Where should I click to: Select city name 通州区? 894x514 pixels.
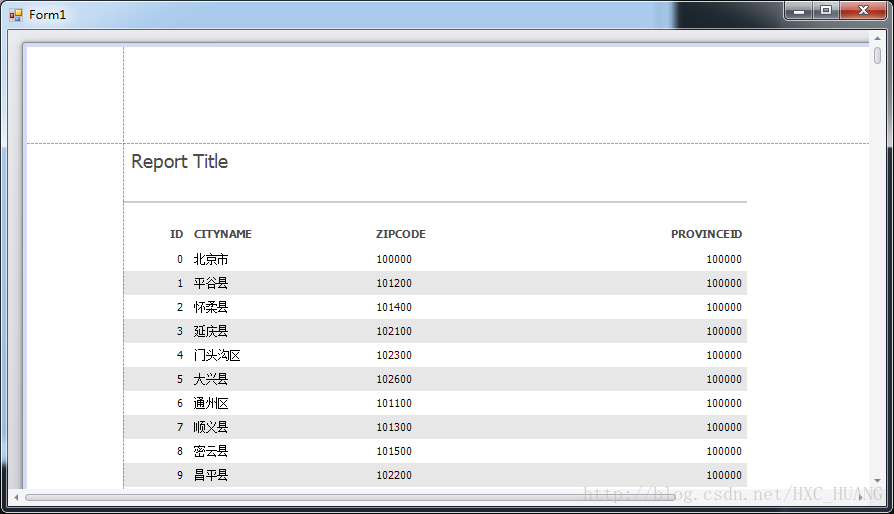coord(211,403)
